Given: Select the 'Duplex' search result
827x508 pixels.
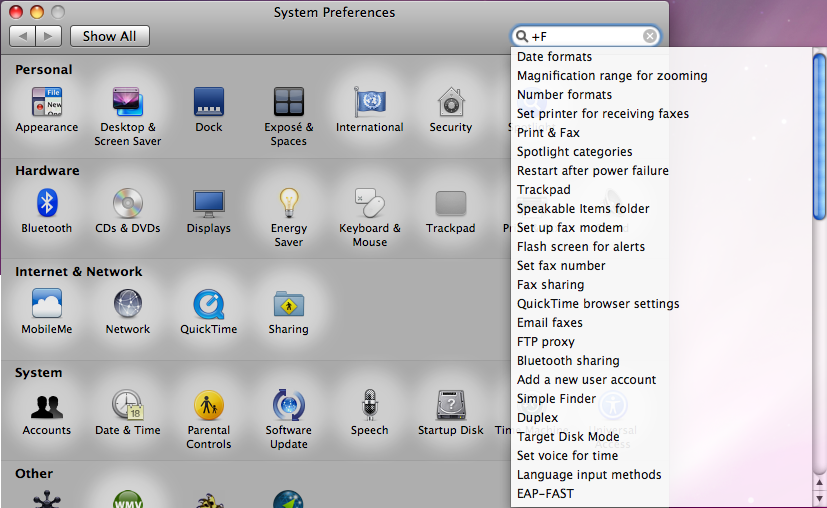Looking at the screenshot, I should 537,417.
